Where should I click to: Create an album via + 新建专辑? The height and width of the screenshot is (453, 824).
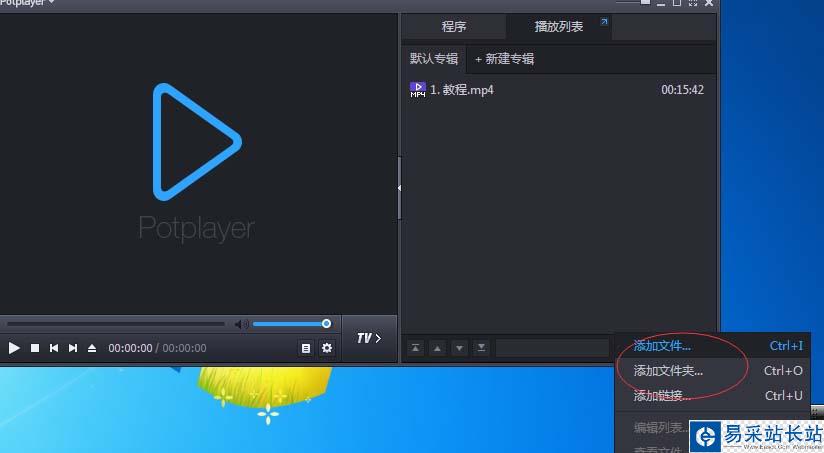(x=504, y=58)
